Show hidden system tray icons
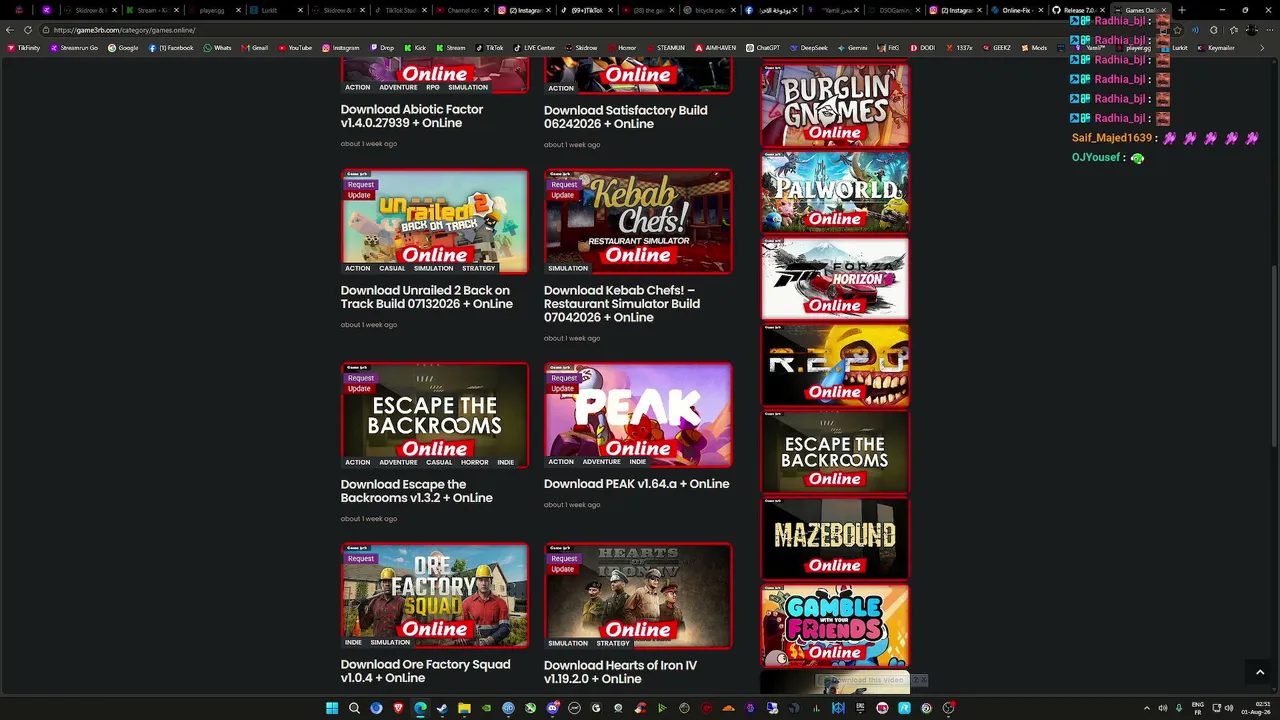1280x720 pixels. (1146, 708)
